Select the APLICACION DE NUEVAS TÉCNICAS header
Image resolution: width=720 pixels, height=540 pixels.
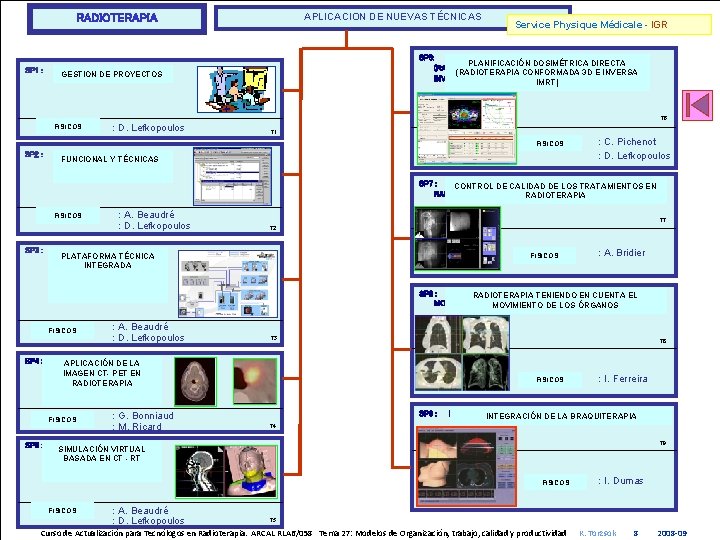tap(393, 17)
